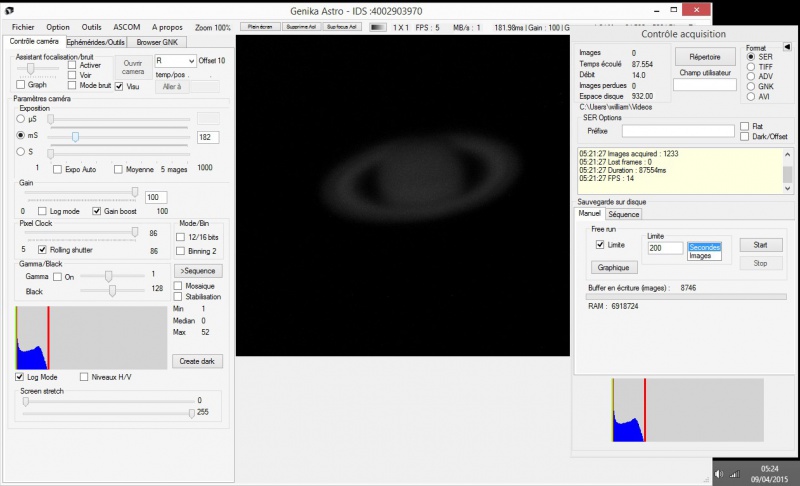Click the Genika Astro app icon in title bar
The height and width of the screenshot is (486, 800).
tap(9, 10)
